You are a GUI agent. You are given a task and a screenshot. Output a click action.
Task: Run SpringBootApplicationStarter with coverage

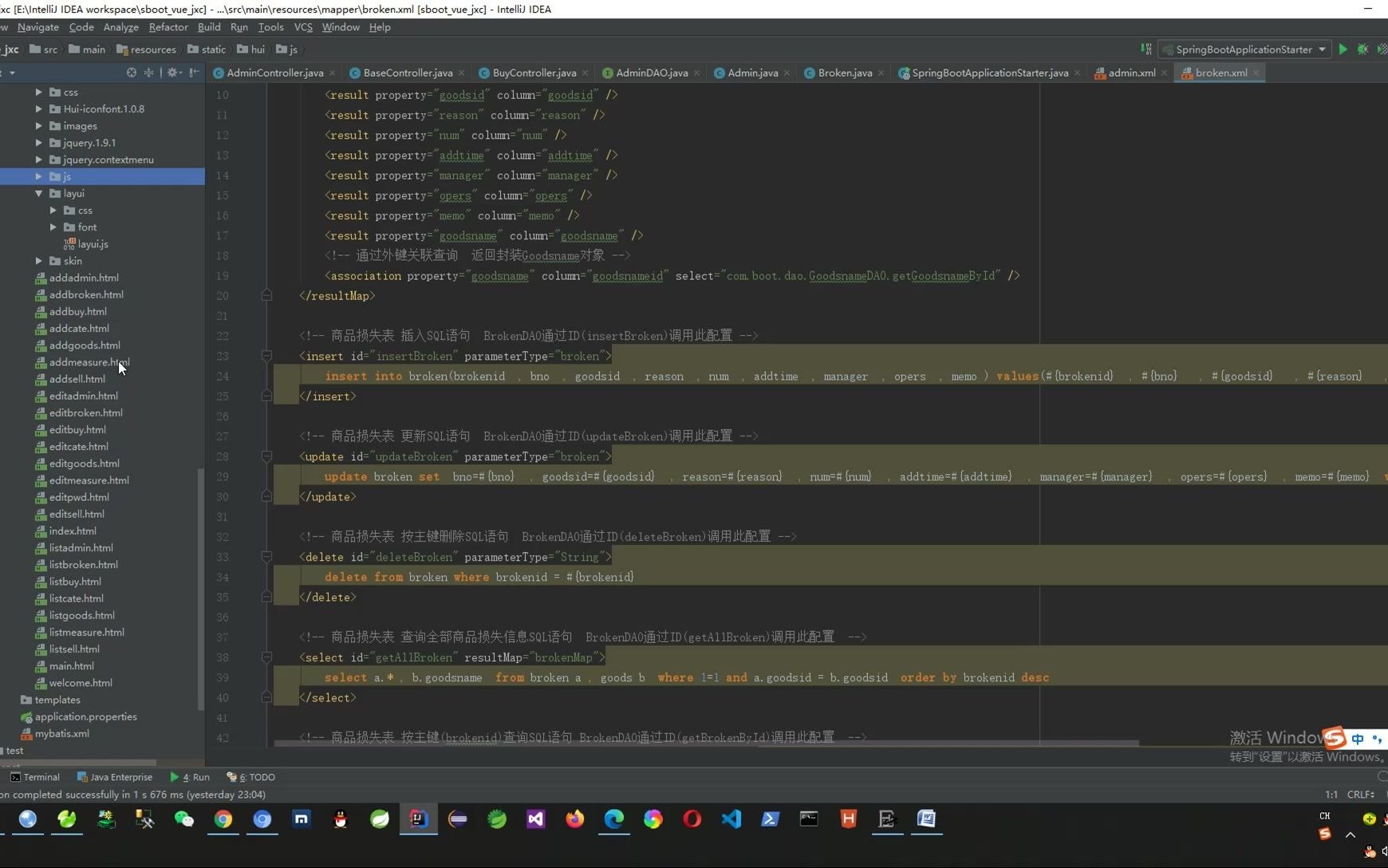click(1384, 49)
